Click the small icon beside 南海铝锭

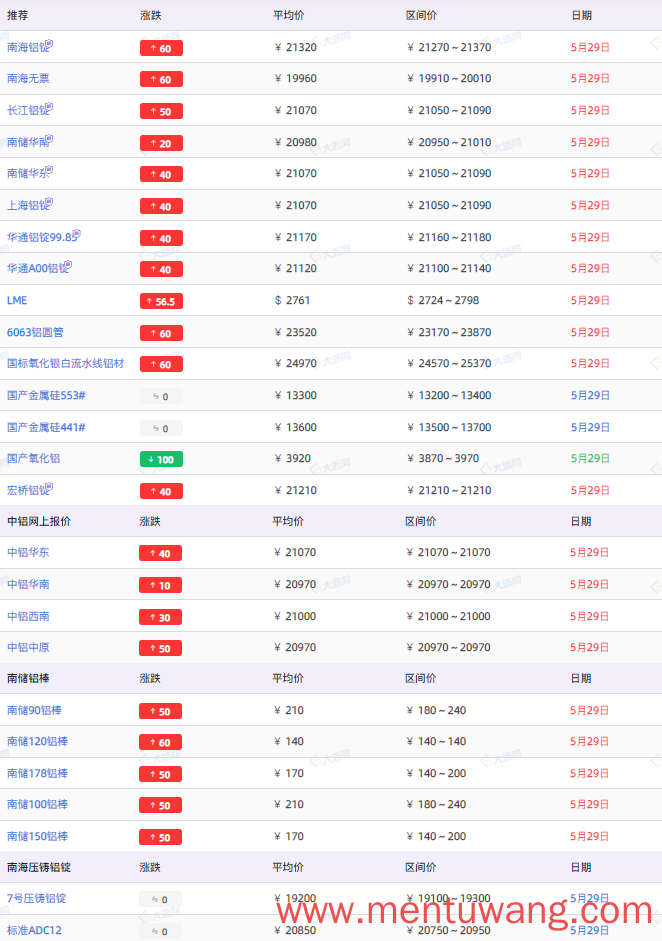click(x=50, y=43)
